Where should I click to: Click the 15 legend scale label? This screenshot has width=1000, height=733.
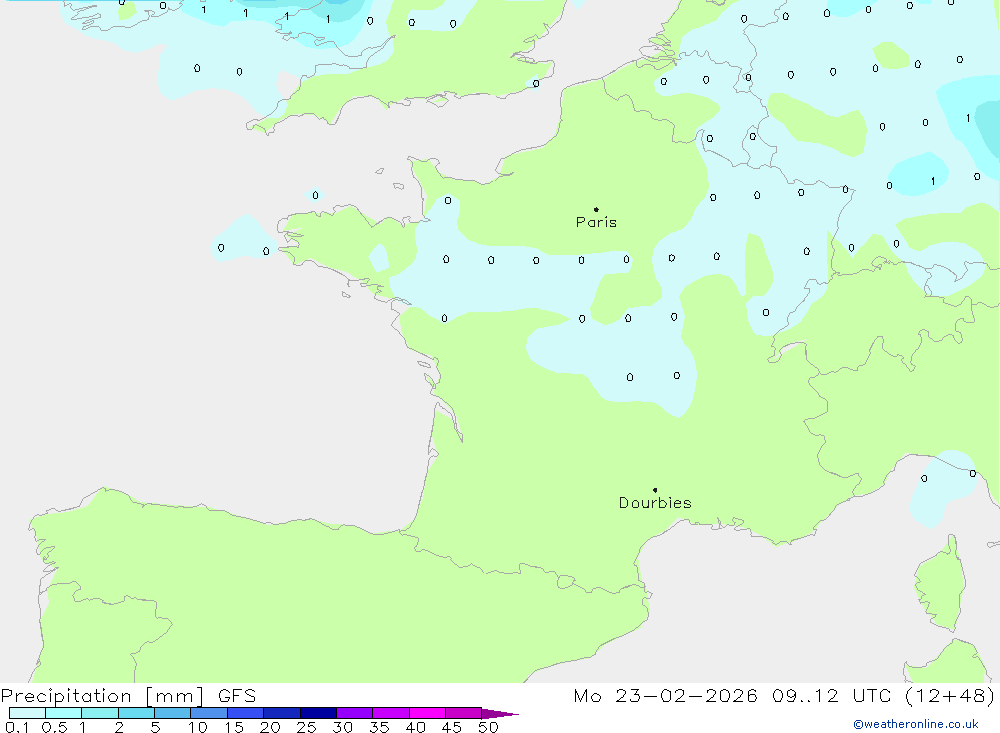pyautogui.click(x=234, y=727)
